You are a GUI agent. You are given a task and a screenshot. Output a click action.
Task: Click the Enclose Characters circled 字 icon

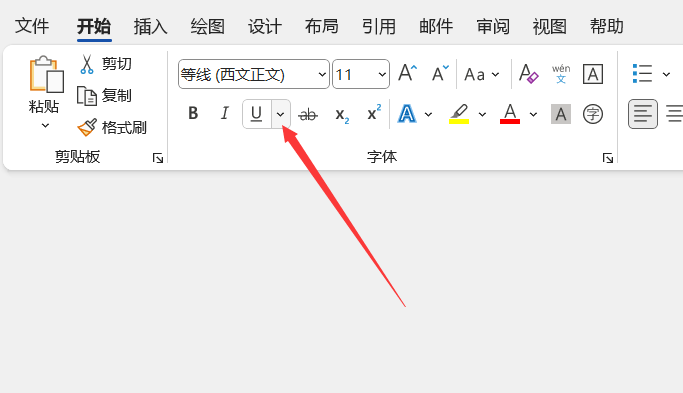pos(593,114)
